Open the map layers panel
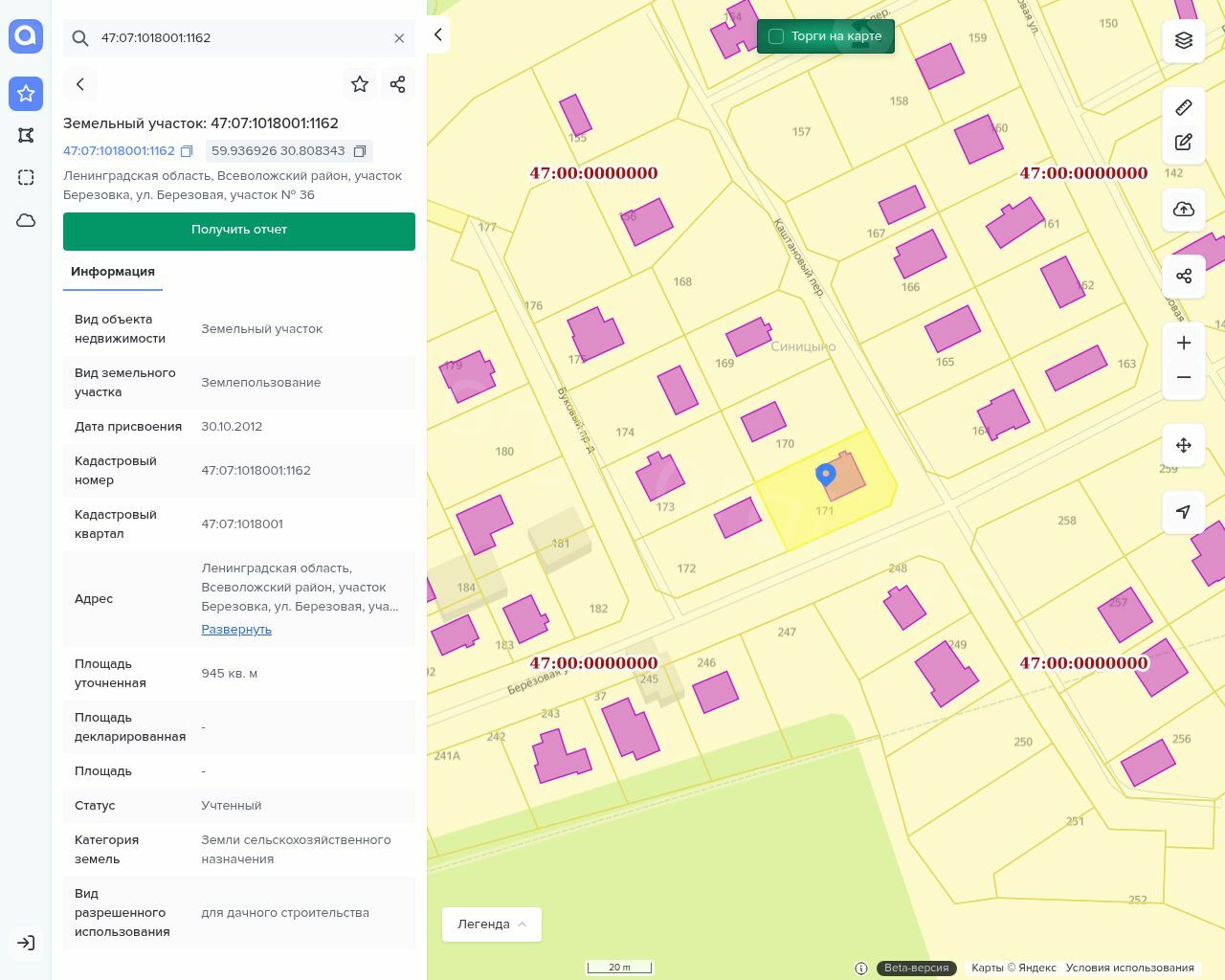This screenshot has height=980, width=1225. click(1184, 40)
